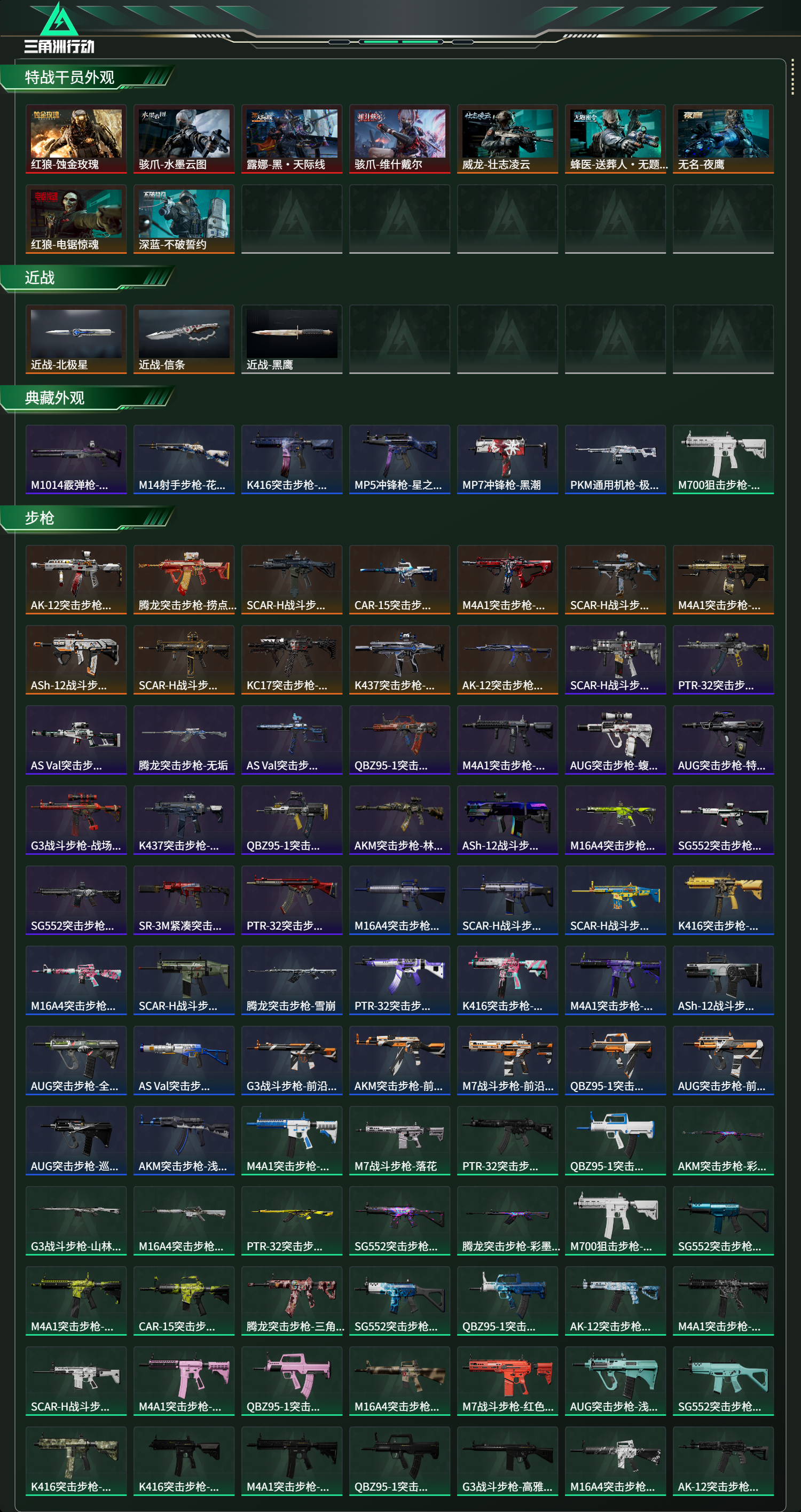Select the 近战-北极星 melee knife
801x1512 pixels.
coord(76,339)
